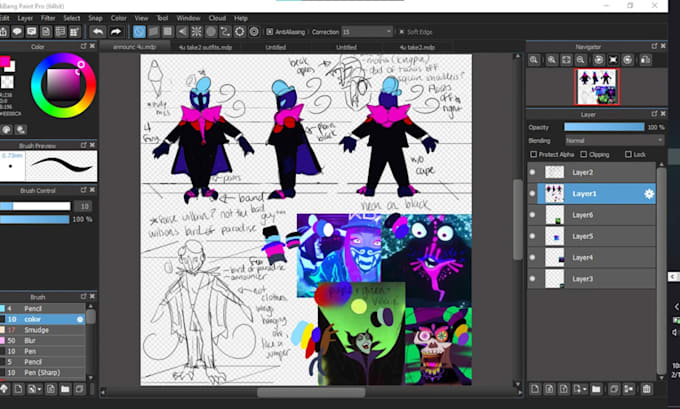The image size is (680, 409).
Task: Open the Correction value dropdown
Action: pyautogui.click(x=367, y=32)
